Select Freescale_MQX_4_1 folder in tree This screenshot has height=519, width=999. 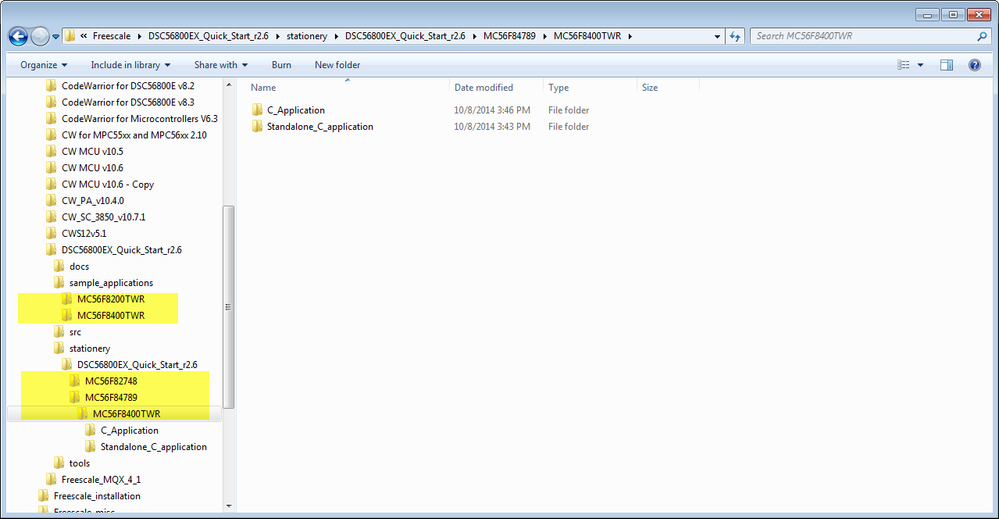(101, 480)
